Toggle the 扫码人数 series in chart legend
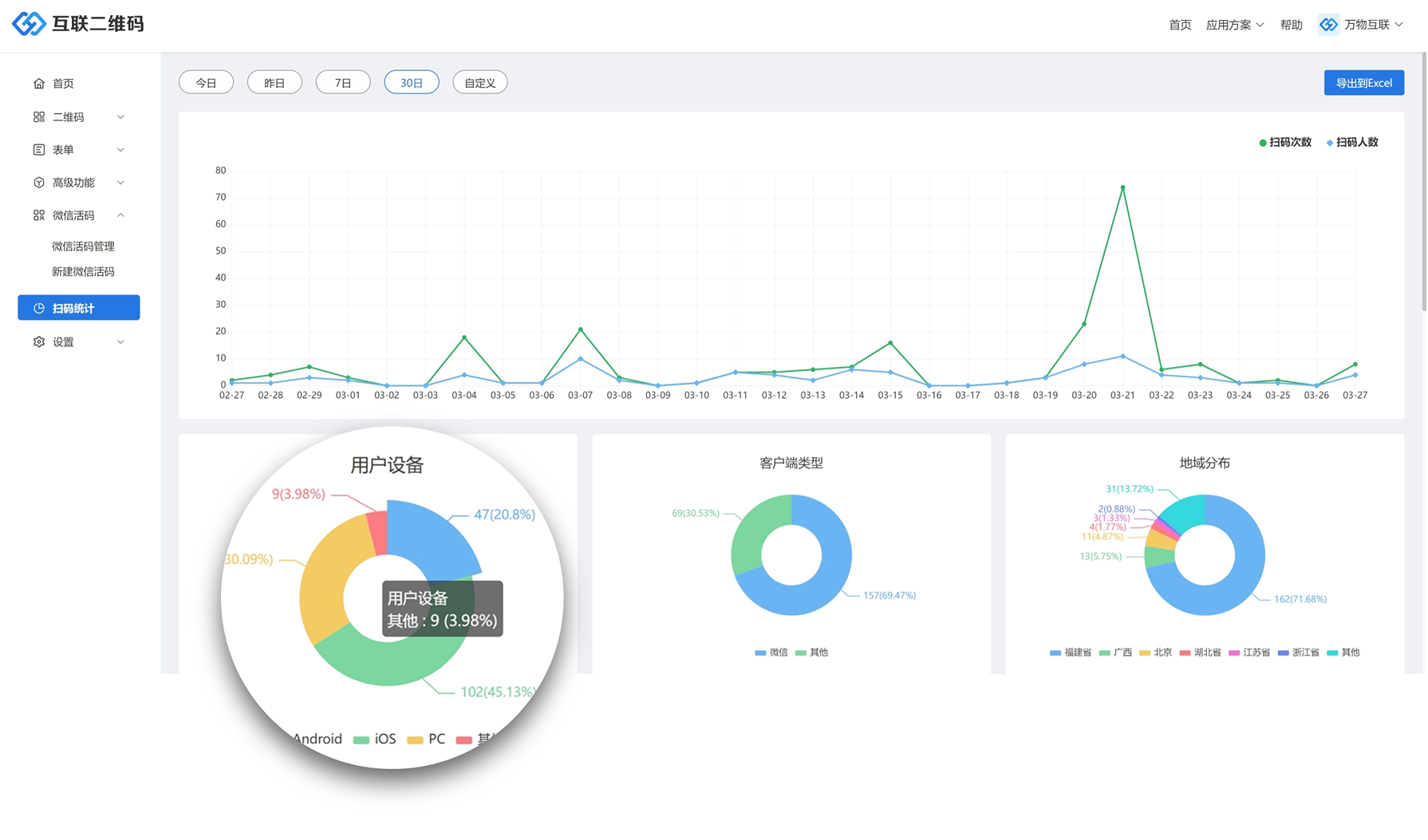The height and width of the screenshot is (840, 1428). click(x=1352, y=143)
